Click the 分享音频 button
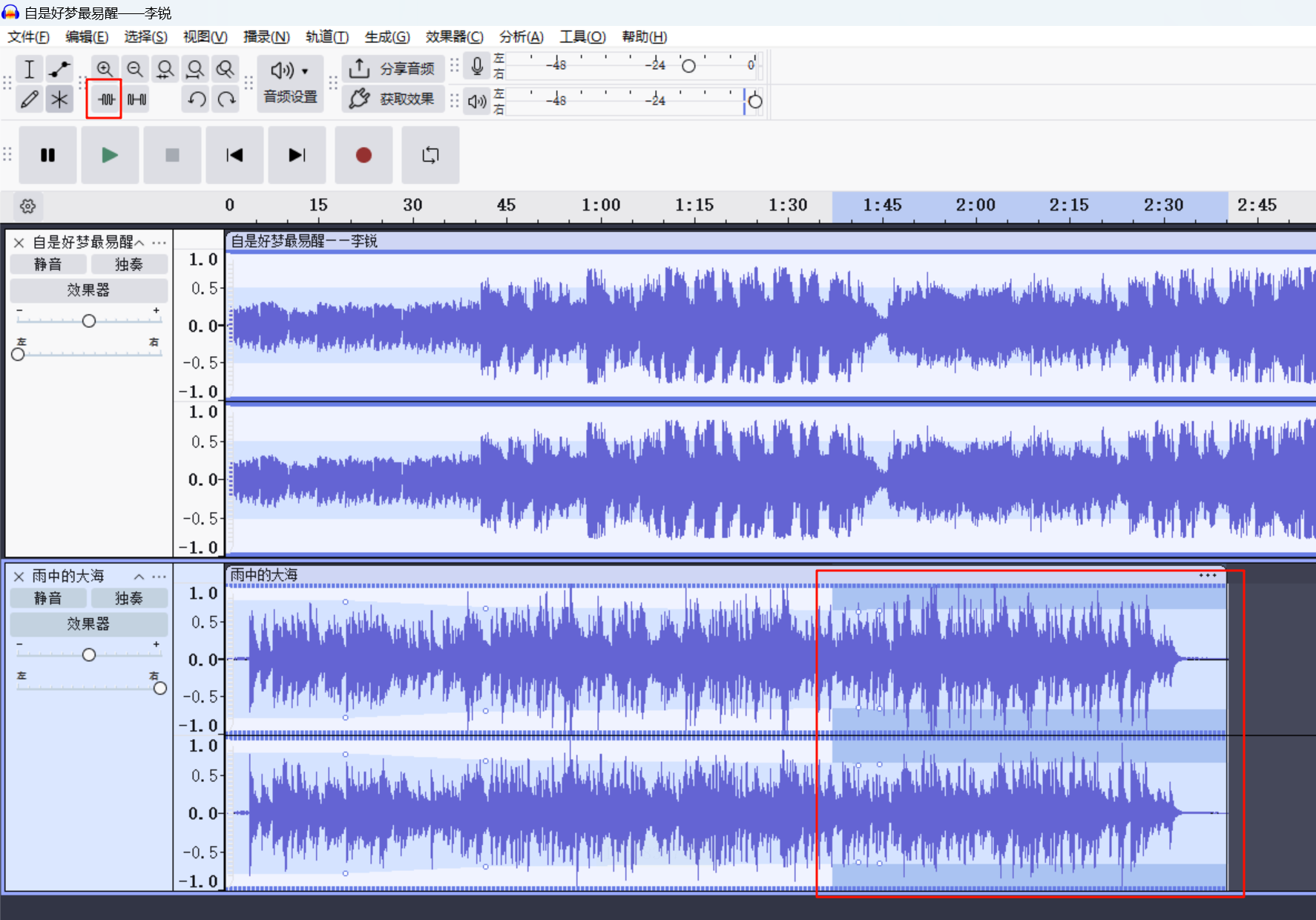Screen dimensions: 1316x920 coord(393,69)
